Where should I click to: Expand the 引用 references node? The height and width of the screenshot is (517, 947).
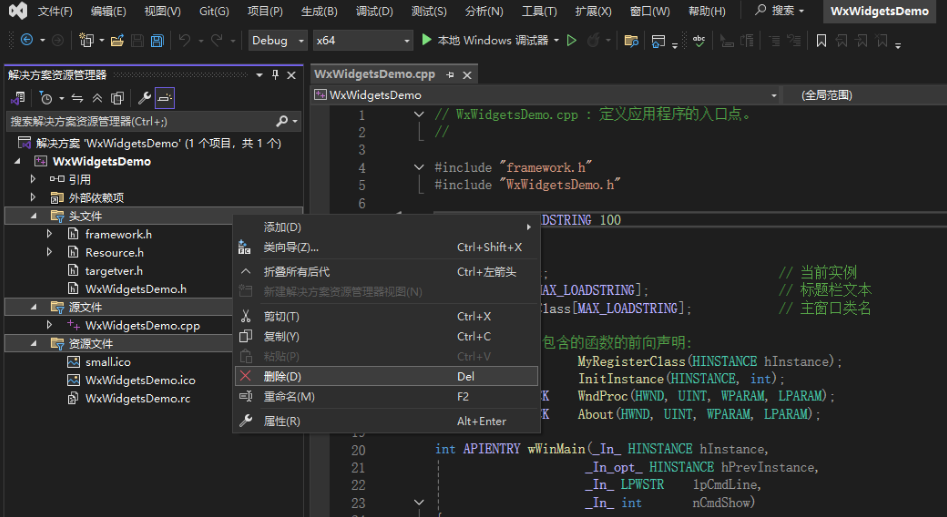pos(33,179)
